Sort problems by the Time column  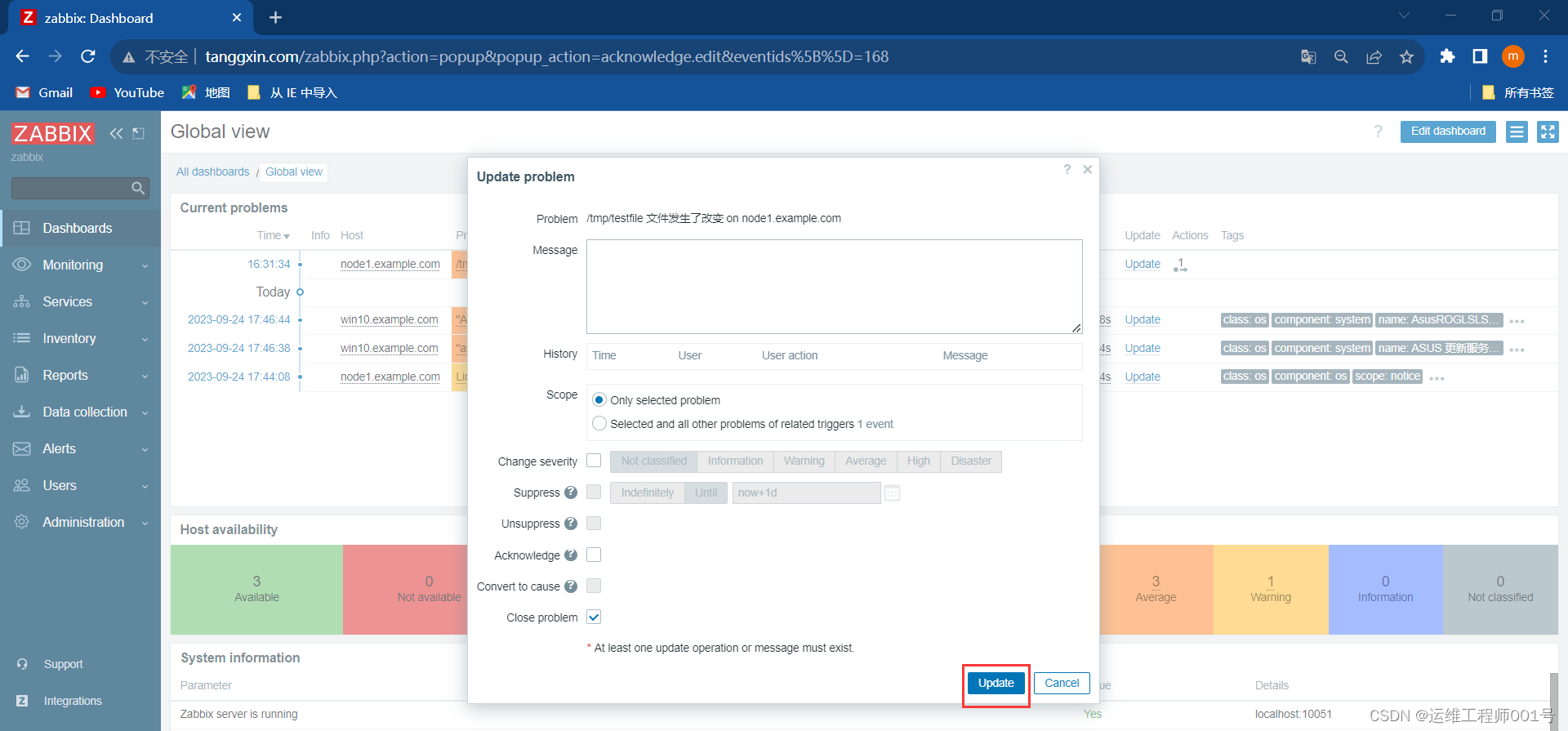273,235
